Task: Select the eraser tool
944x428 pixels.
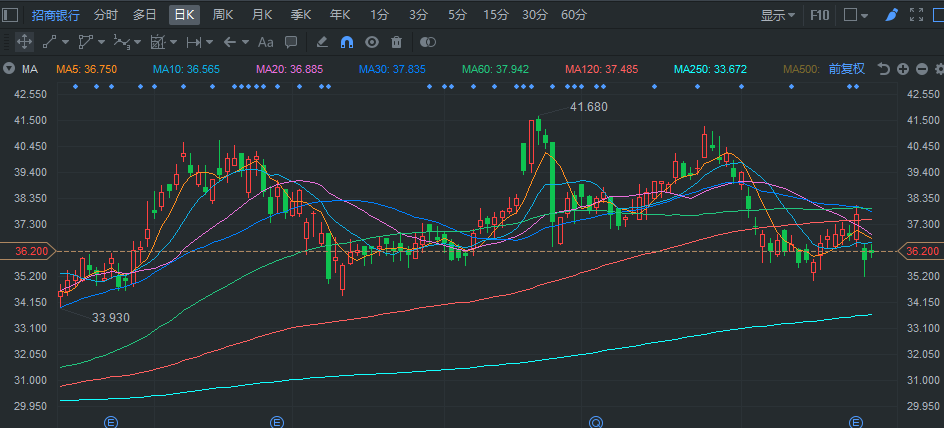Action: point(322,42)
